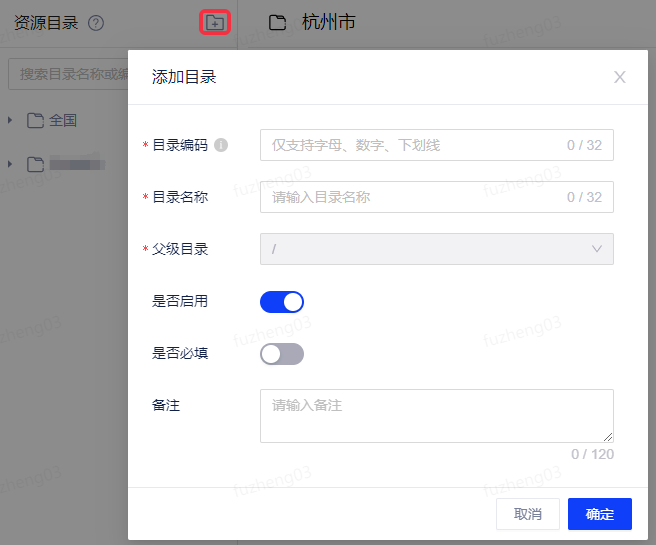Screen dimensions: 656x545
Task: Expand the blurred-name tree node arrow
Action: (x=10, y=164)
